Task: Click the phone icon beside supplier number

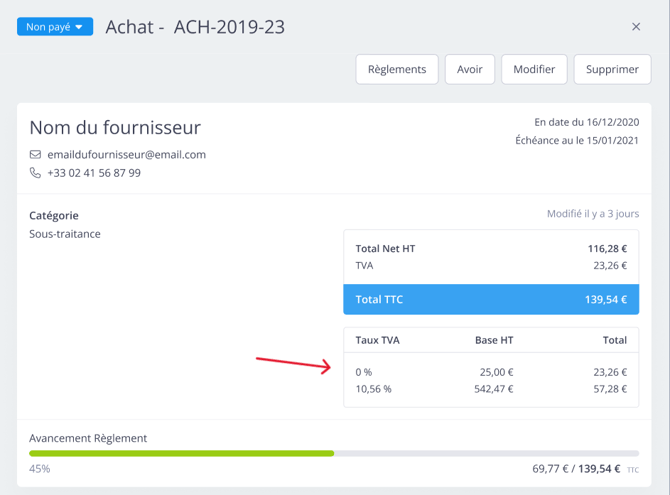Action: [35, 173]
